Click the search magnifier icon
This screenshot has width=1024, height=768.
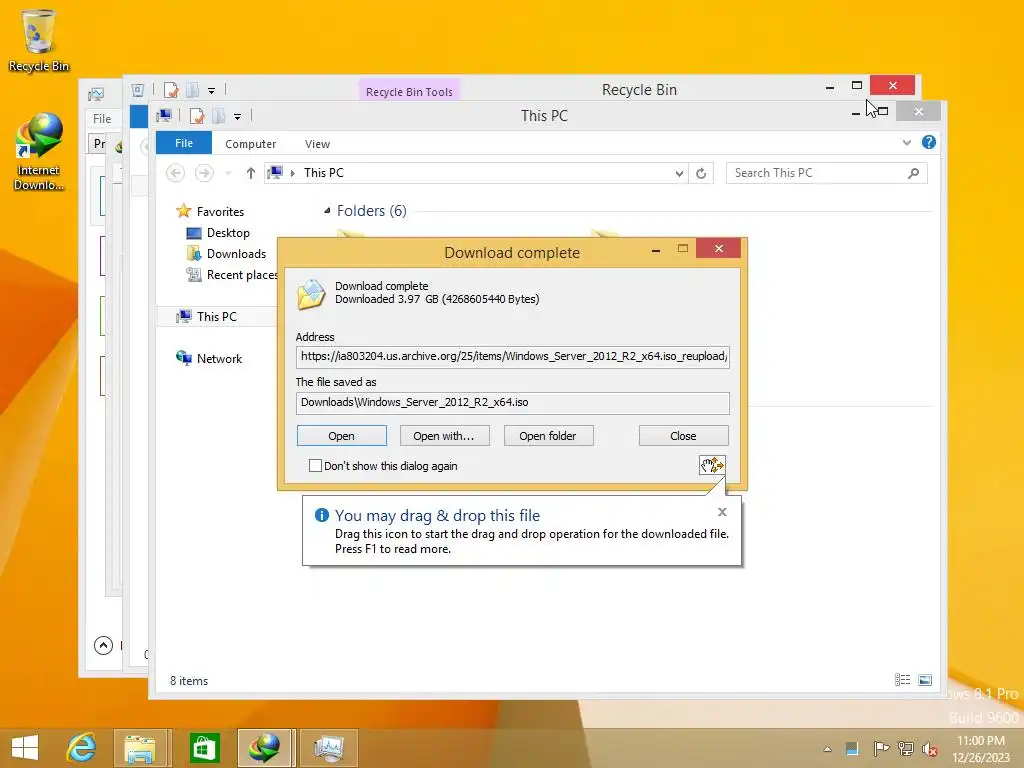(x=914, y=173)
